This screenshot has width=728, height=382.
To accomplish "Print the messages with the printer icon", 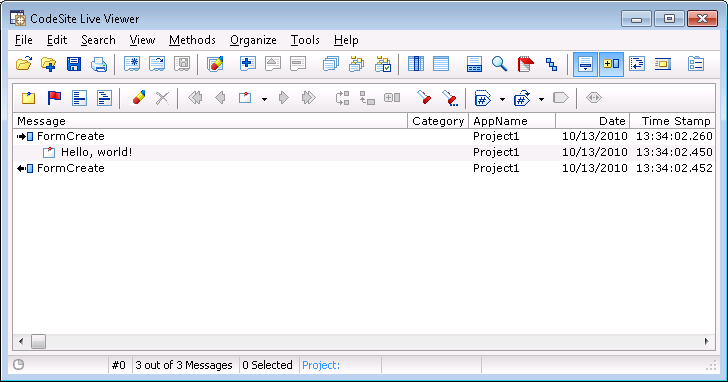I will tap(99, 64).
